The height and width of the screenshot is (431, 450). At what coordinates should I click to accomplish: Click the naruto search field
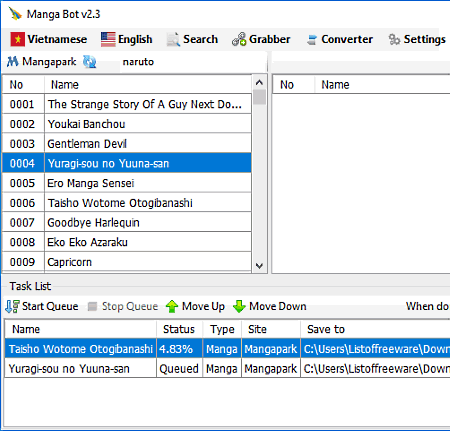tap(193, 62)
